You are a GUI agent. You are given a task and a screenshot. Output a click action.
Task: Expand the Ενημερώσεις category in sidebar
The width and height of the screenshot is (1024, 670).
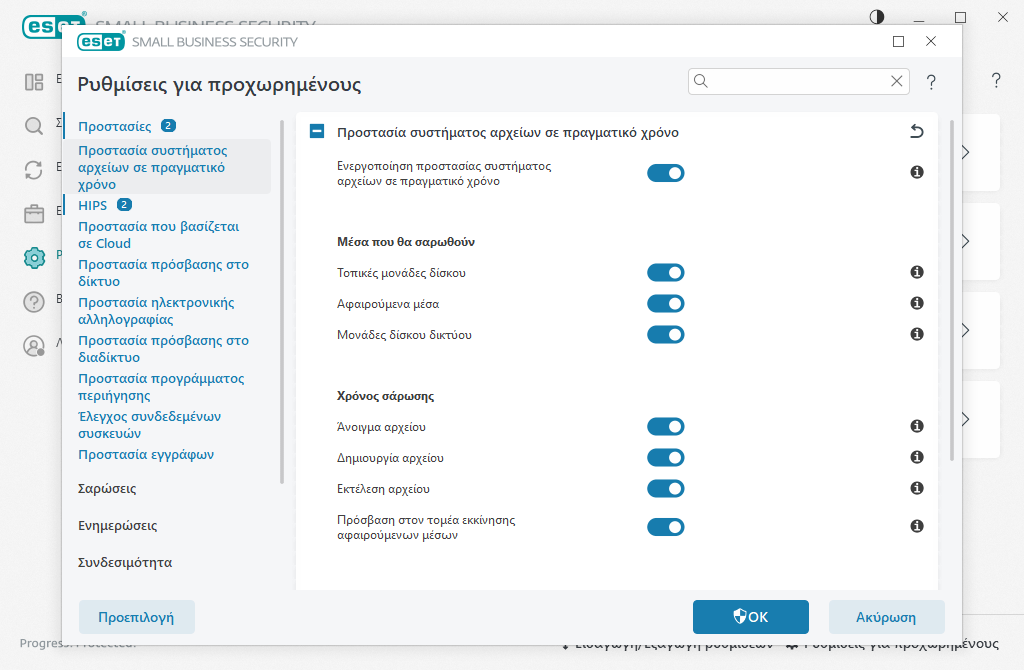pos(117,526)
